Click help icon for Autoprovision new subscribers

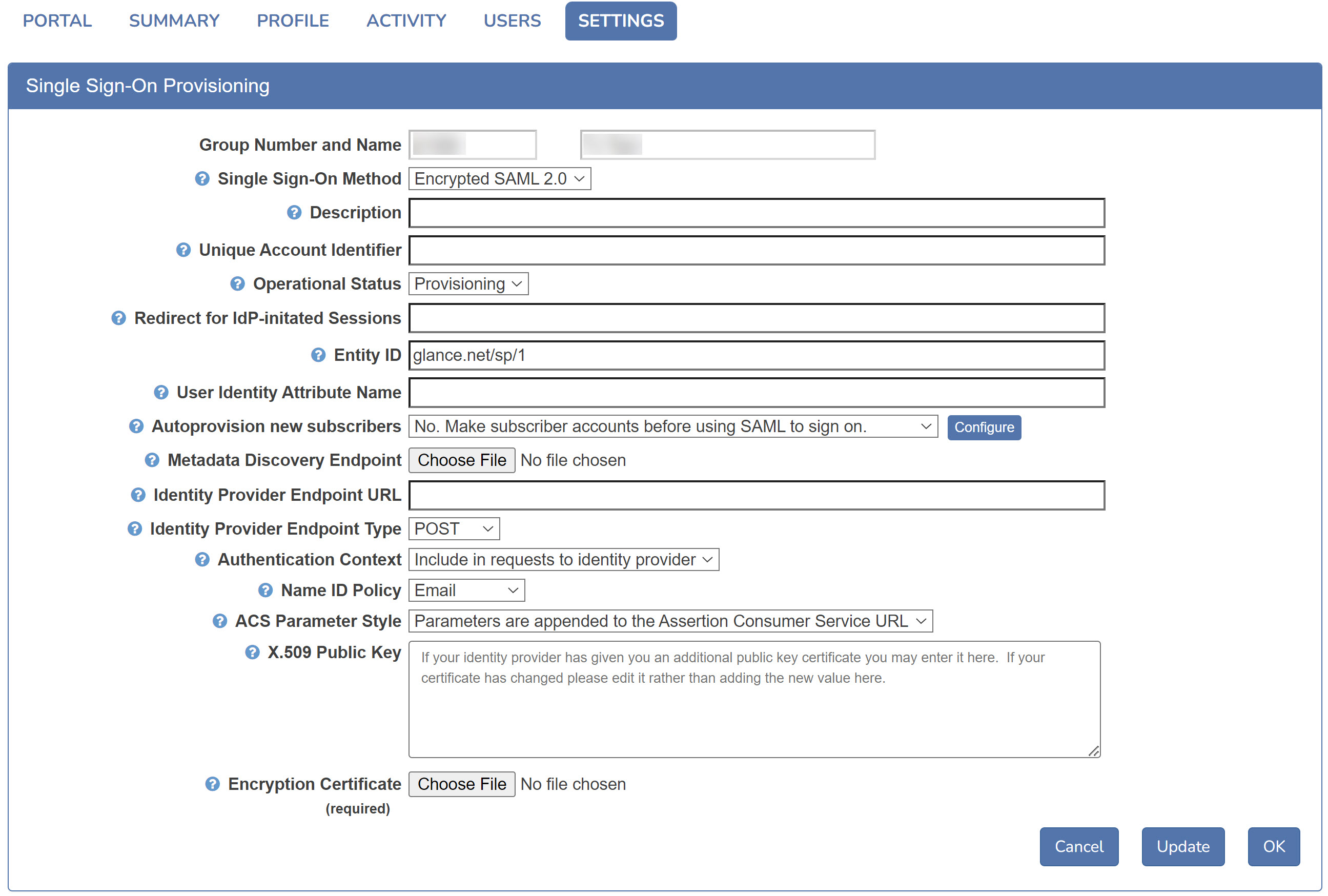[x=135, y=426]
